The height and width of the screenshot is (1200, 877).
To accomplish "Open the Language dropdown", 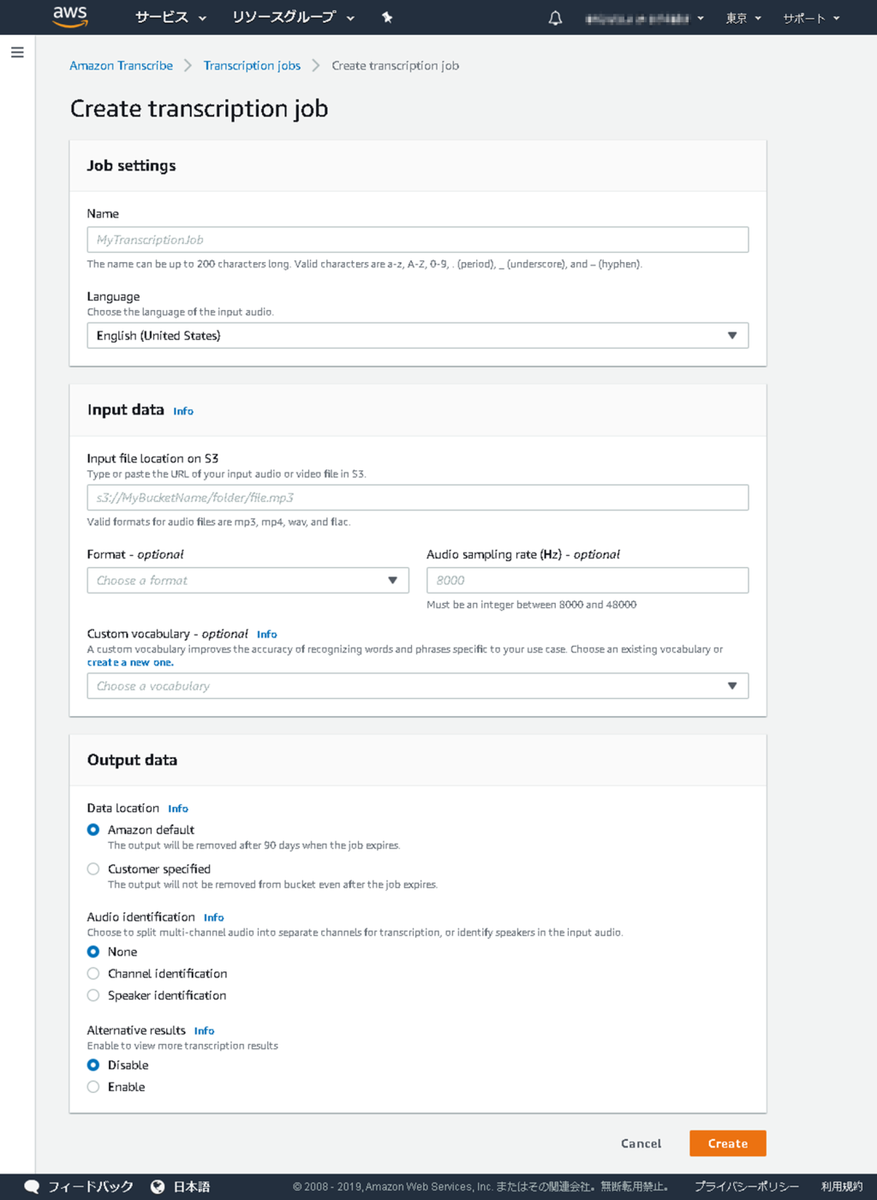I will pos(418,336).
